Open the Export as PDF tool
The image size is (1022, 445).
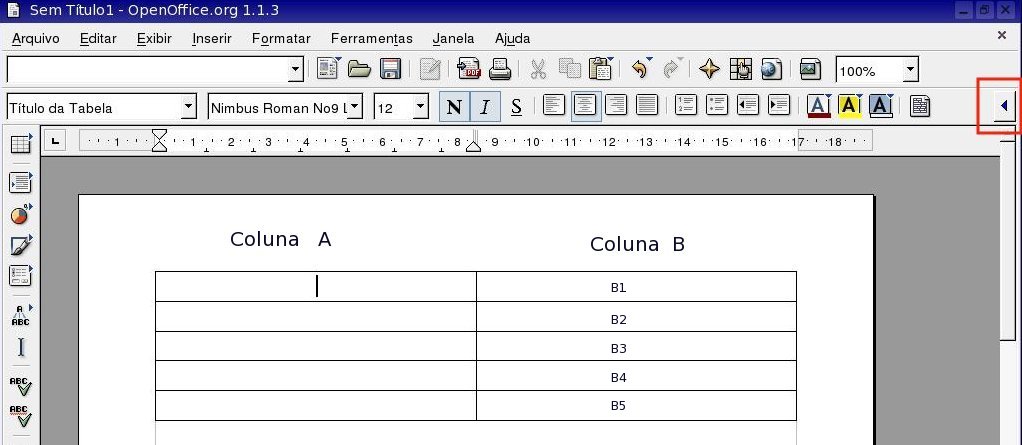(x=468, y=70)
